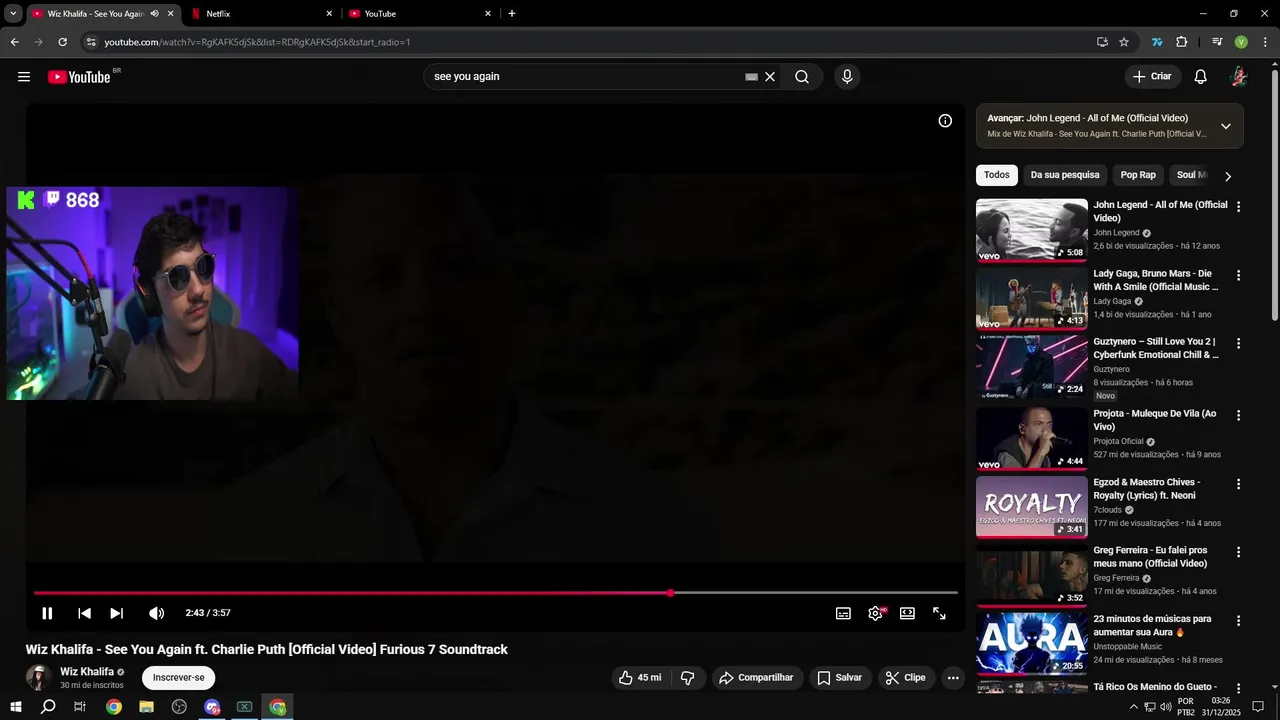Mute the player volume
Image resolution: width=1280 pixels, height=720 pixels.
(x=157, y=613)
